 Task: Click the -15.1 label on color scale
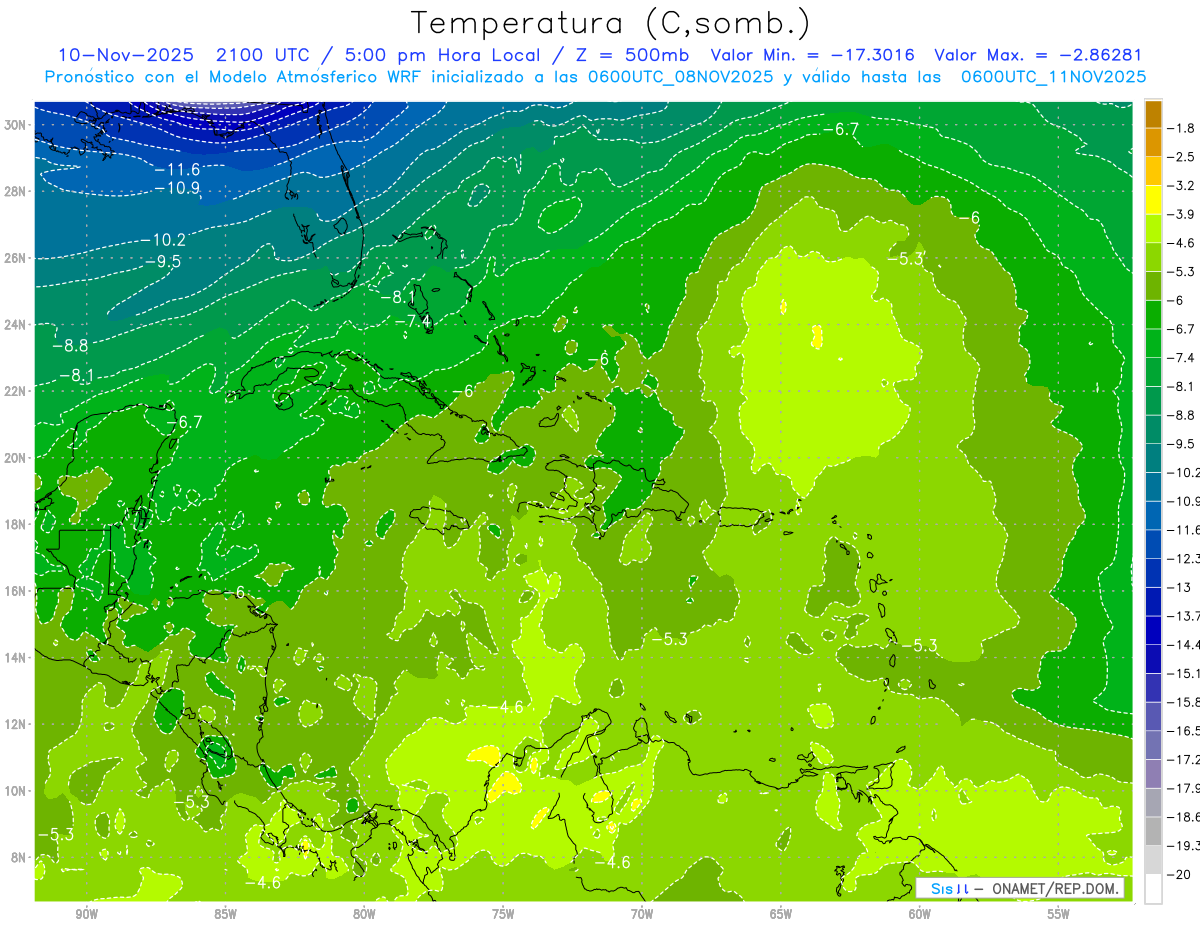pyautogui.click(x=1183, y=673)
